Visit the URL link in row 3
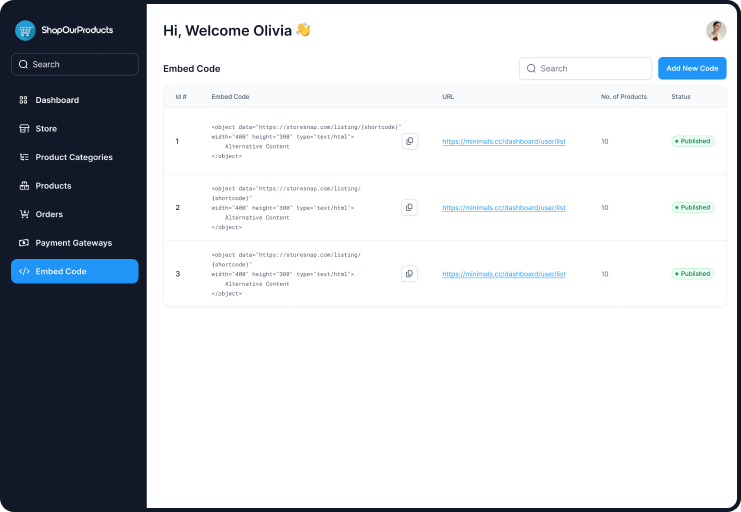Screen dimensions: 741x512 (x=504, y=274)
